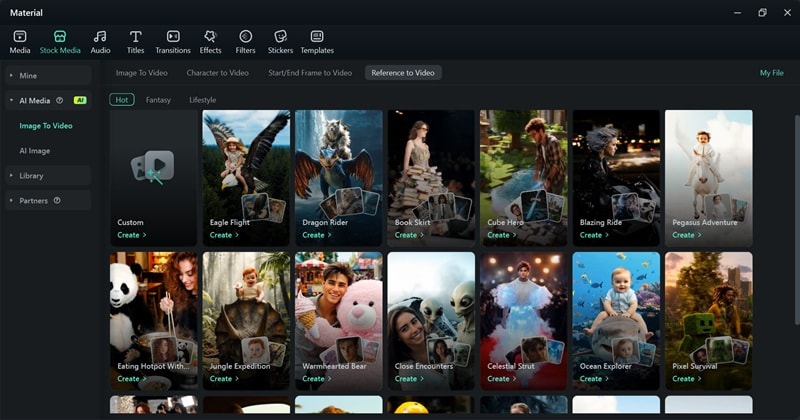Viewport: 800px width, 420px height.
Task: Open the Jungle Expedition template thumbnail
Action: pos(246,321)
